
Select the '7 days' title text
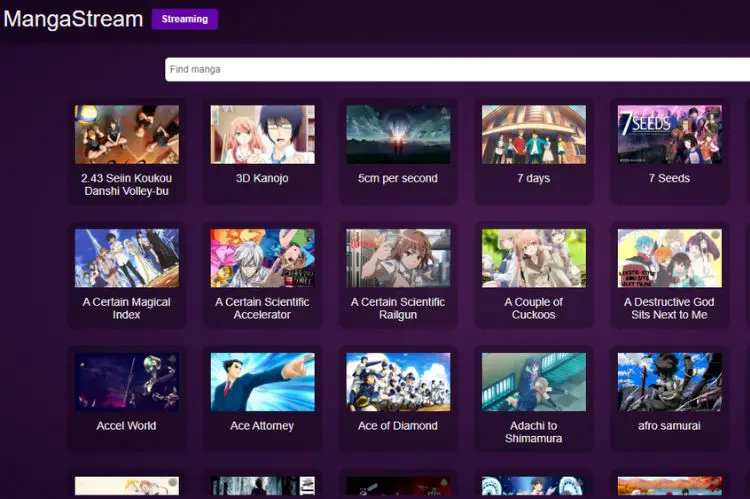533,178
